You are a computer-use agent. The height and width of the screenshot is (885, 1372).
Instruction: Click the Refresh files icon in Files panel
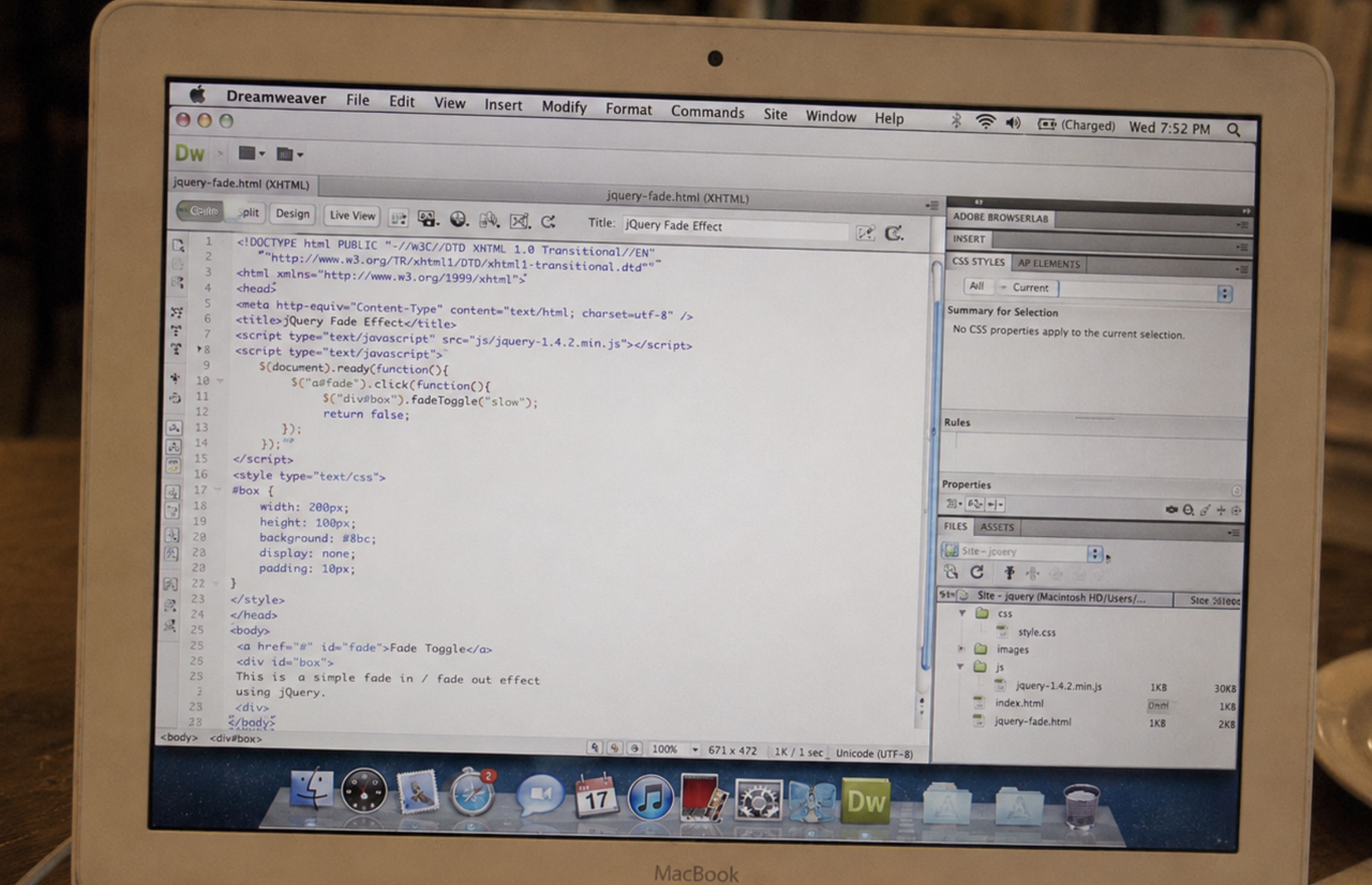click(977, 572)
